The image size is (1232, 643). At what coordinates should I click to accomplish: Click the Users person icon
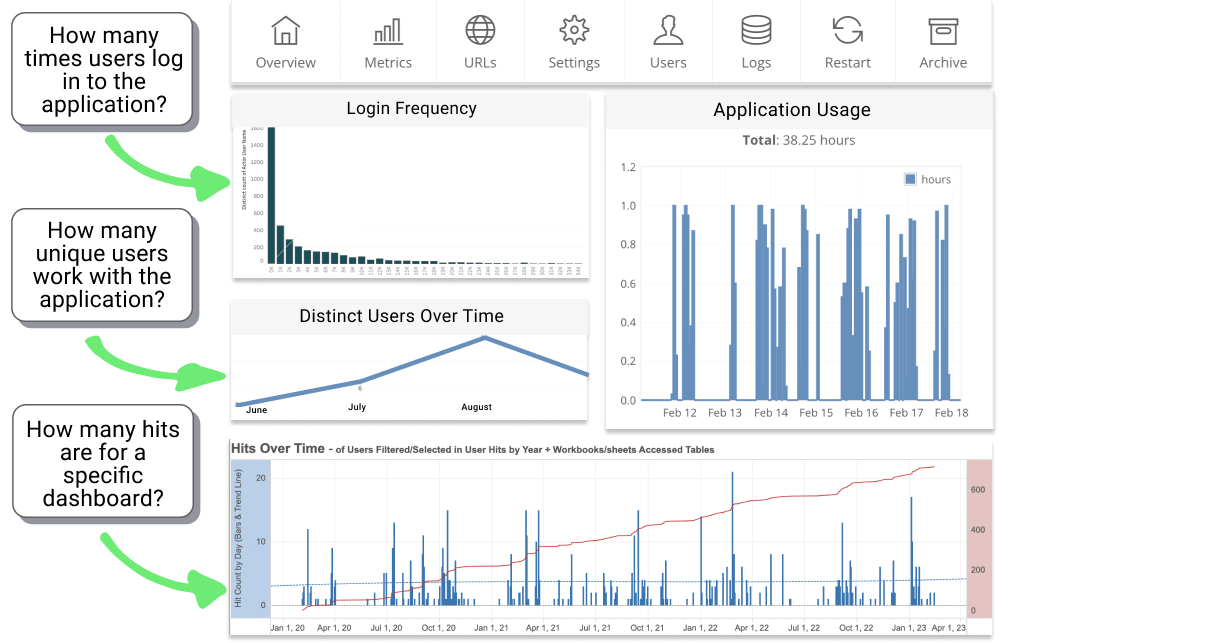[668, 30]
